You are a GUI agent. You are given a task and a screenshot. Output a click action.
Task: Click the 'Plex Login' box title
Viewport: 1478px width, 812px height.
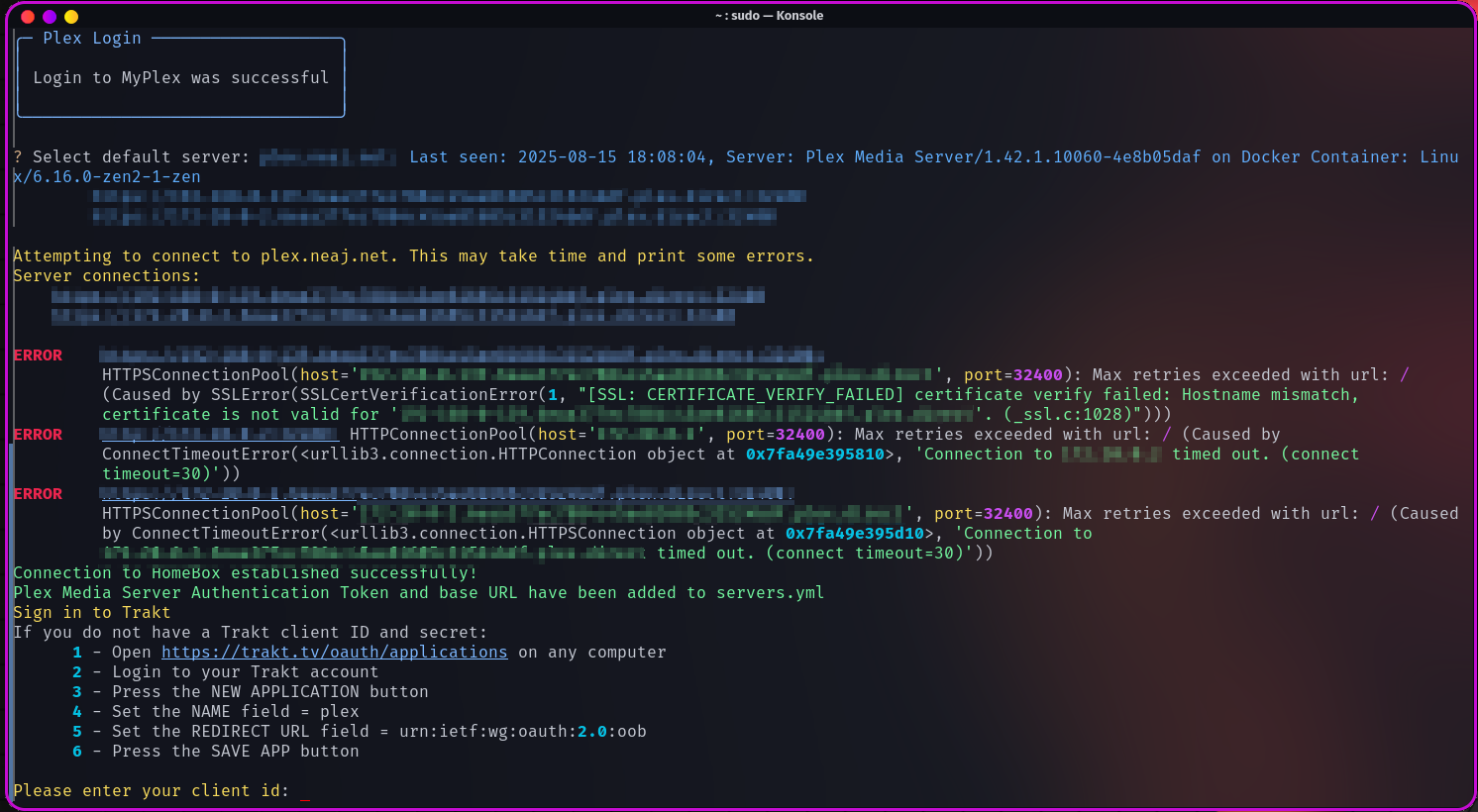point(92,38)
